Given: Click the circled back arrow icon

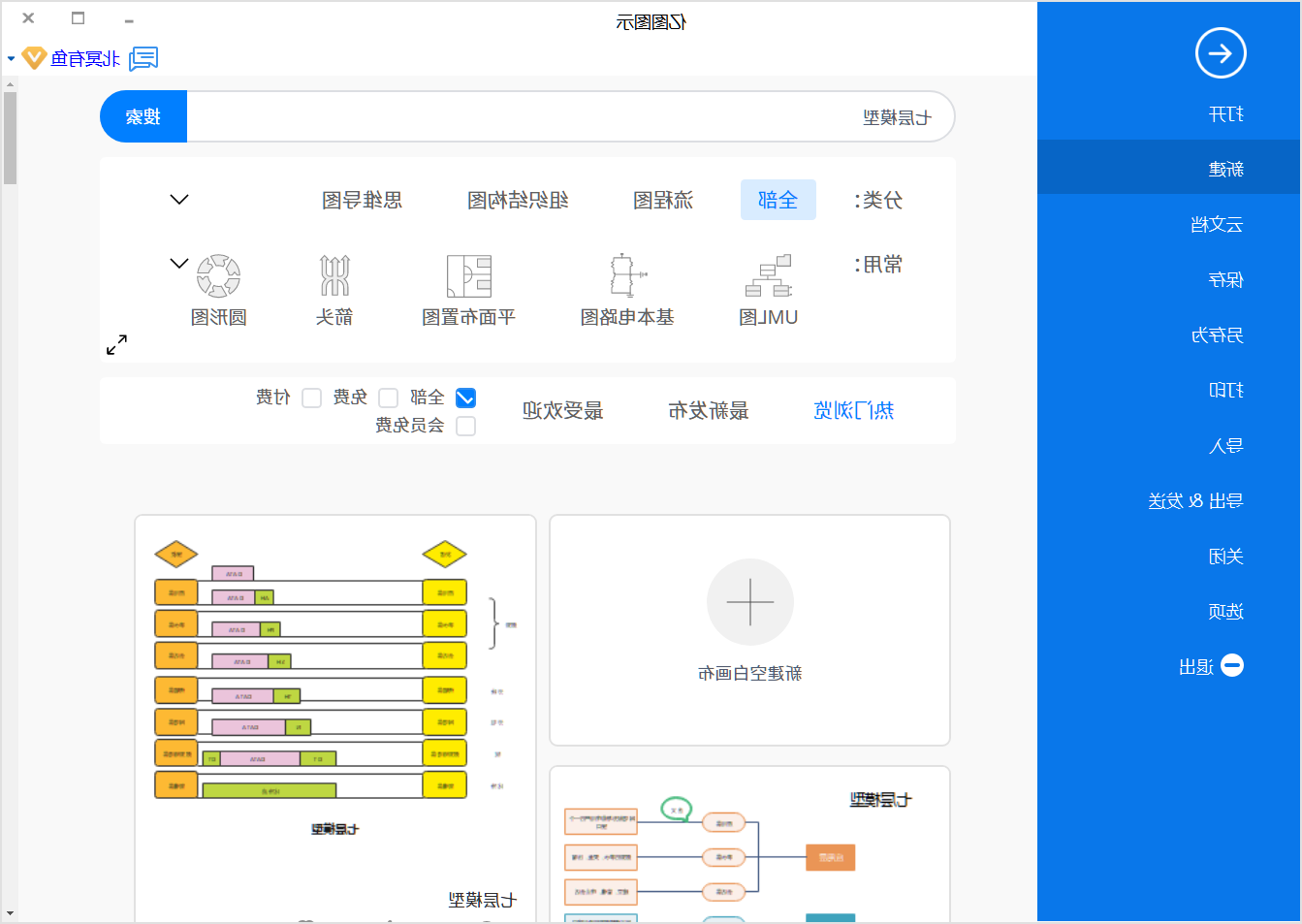Looking at the screenshot, I should tap(1221, 53).
